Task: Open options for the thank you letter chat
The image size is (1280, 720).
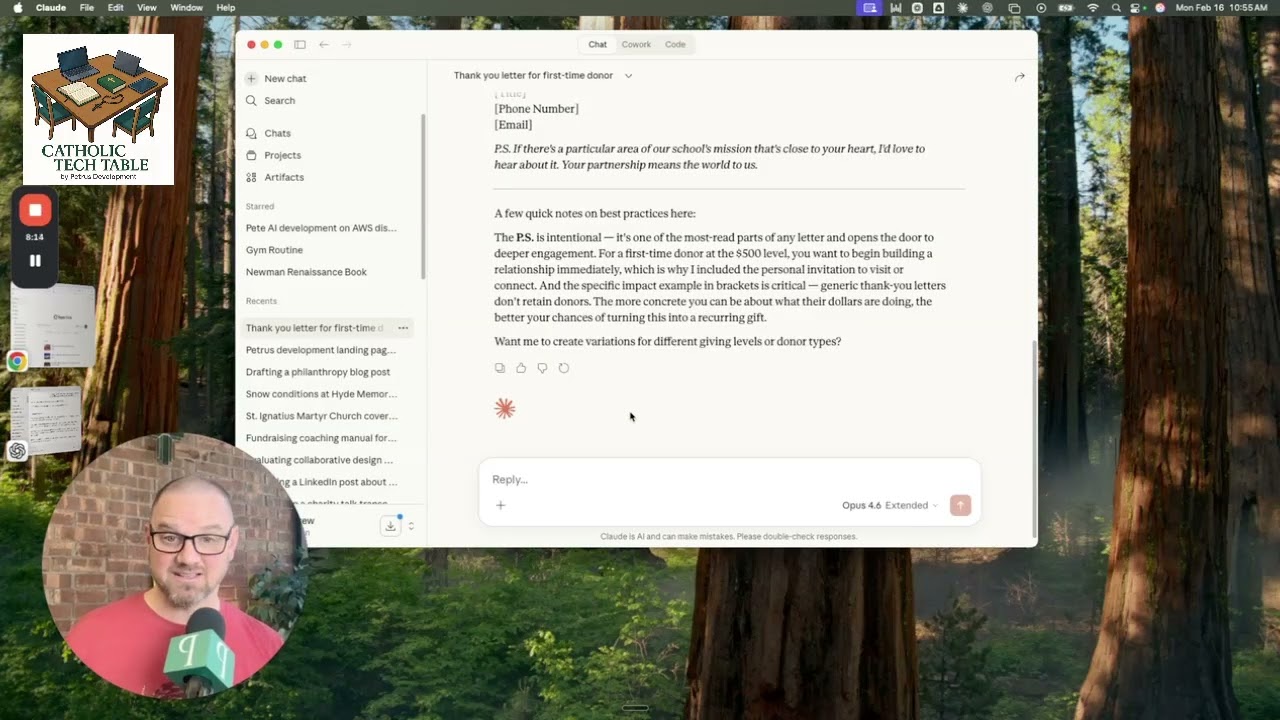Action: click(x=403, y=328)
